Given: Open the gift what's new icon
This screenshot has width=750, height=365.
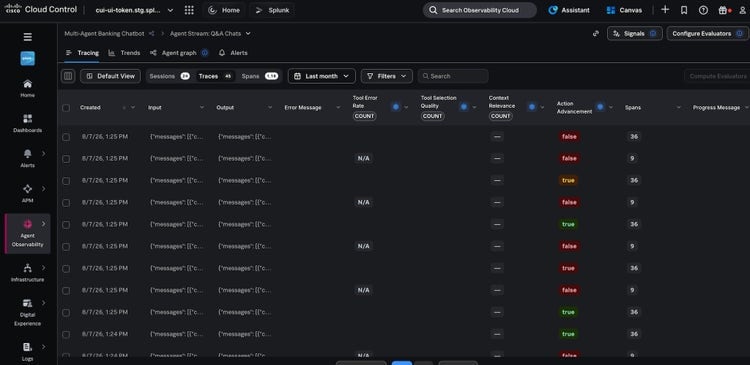Looking at the screenshot, I should click(724, 10).
